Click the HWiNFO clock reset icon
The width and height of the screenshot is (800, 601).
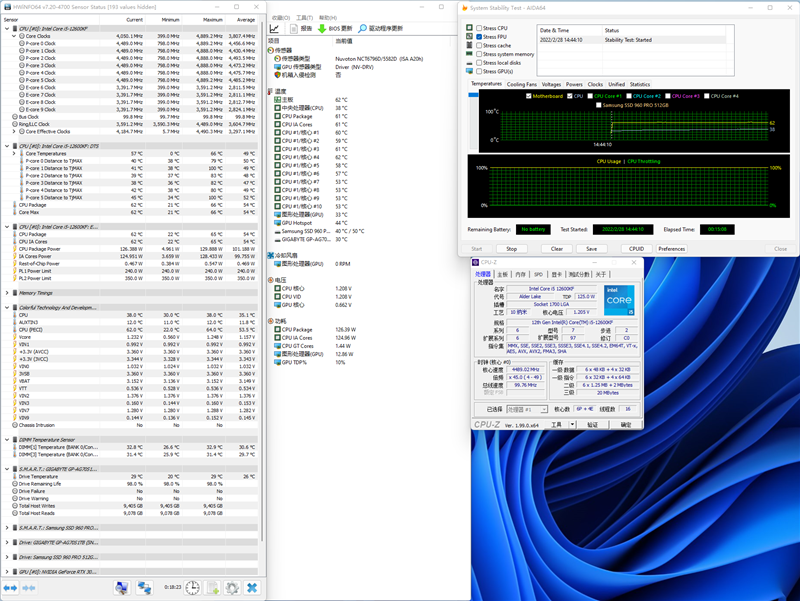pyautogui.click(x=192, y=588)
